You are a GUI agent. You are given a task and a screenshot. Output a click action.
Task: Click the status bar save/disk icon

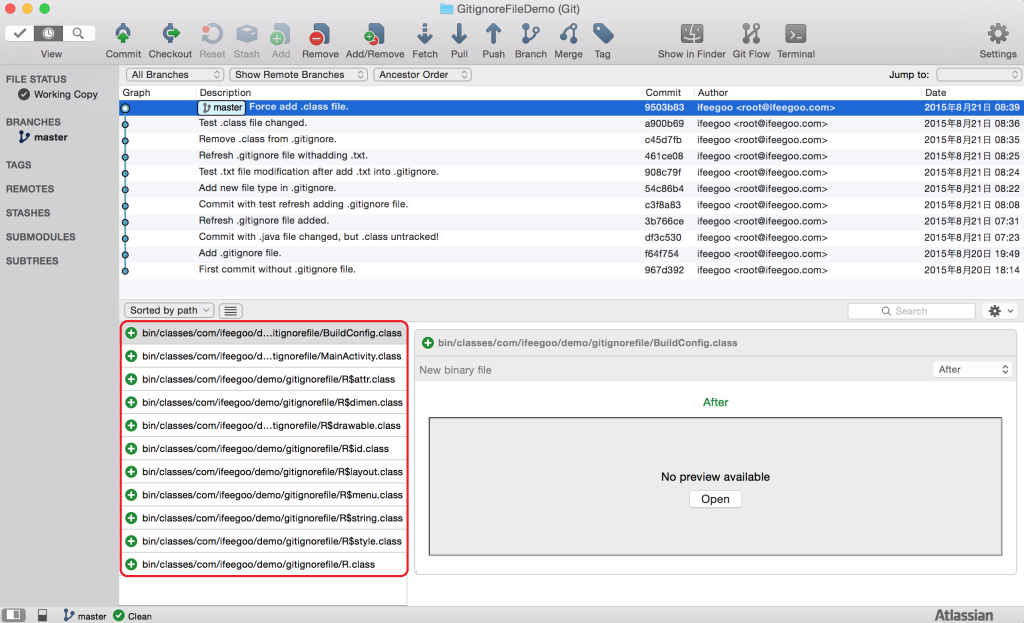click(42, 615)
